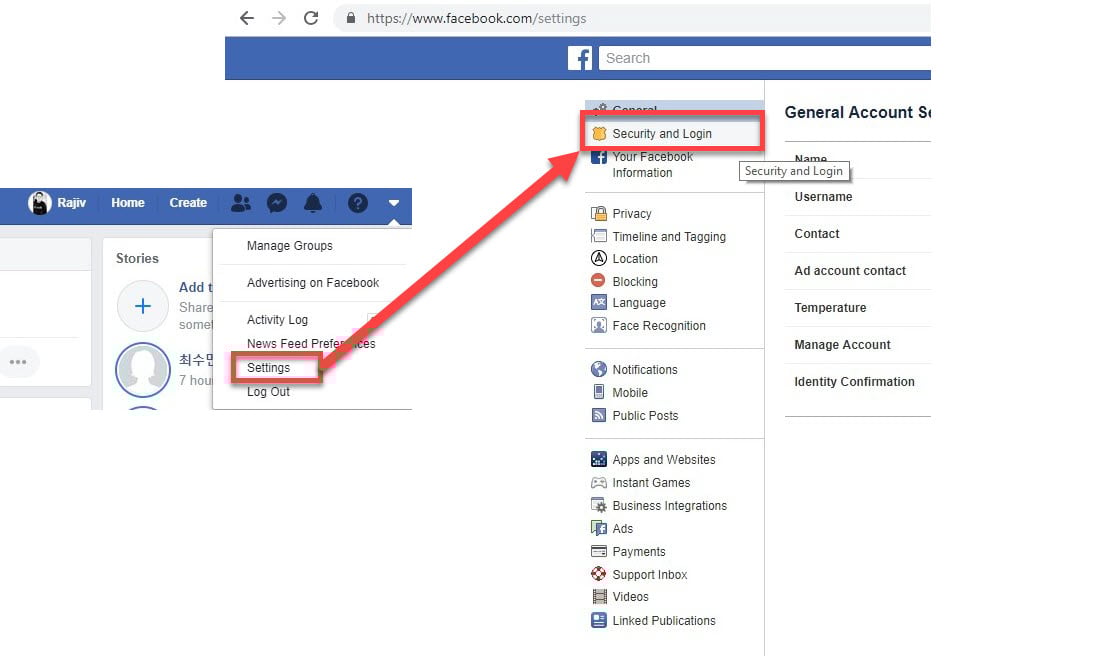Click the Identity Confirmation row
This screenshot has width=1112, height=656.
857,381
